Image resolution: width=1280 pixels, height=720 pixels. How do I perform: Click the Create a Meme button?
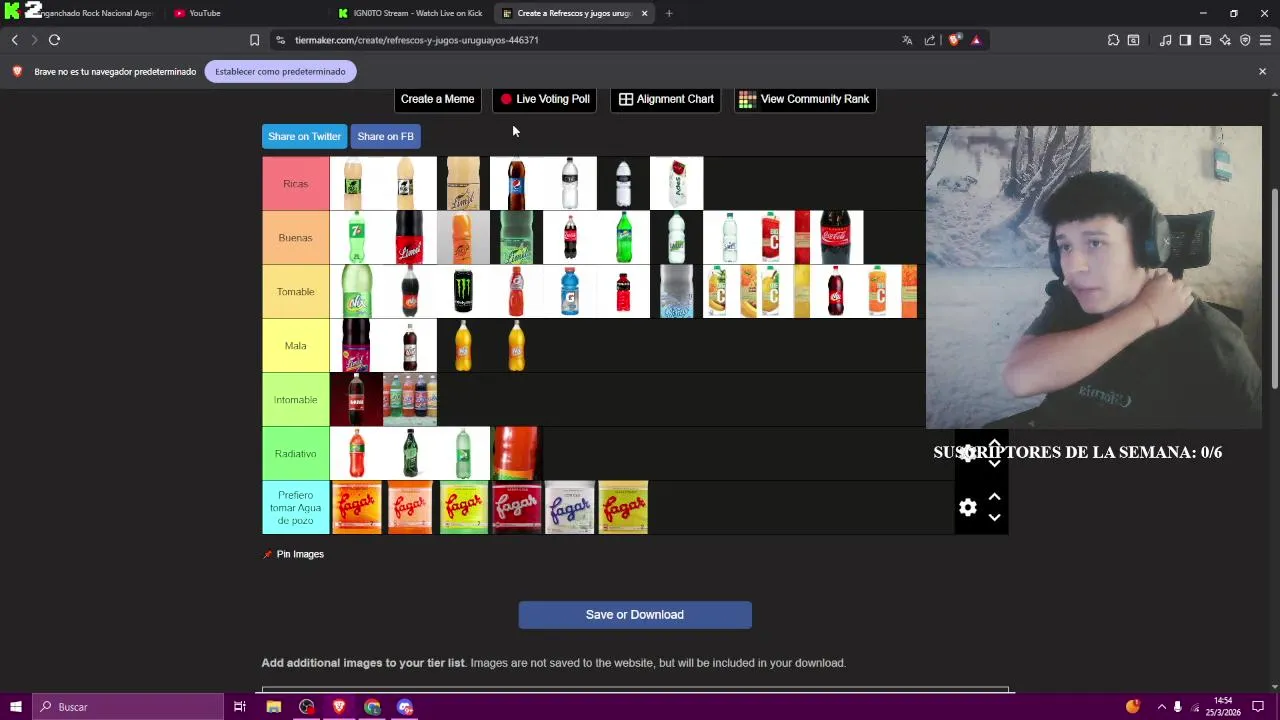tap(437, 99)
